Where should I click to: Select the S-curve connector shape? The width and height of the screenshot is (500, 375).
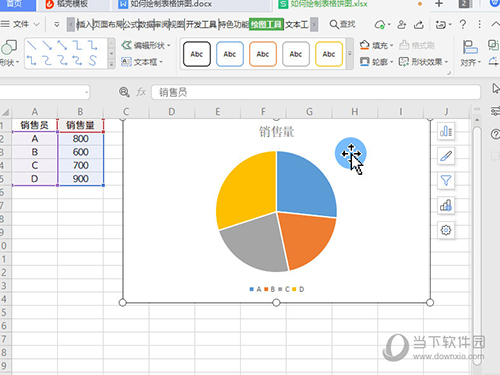click(x=93, y=60)
